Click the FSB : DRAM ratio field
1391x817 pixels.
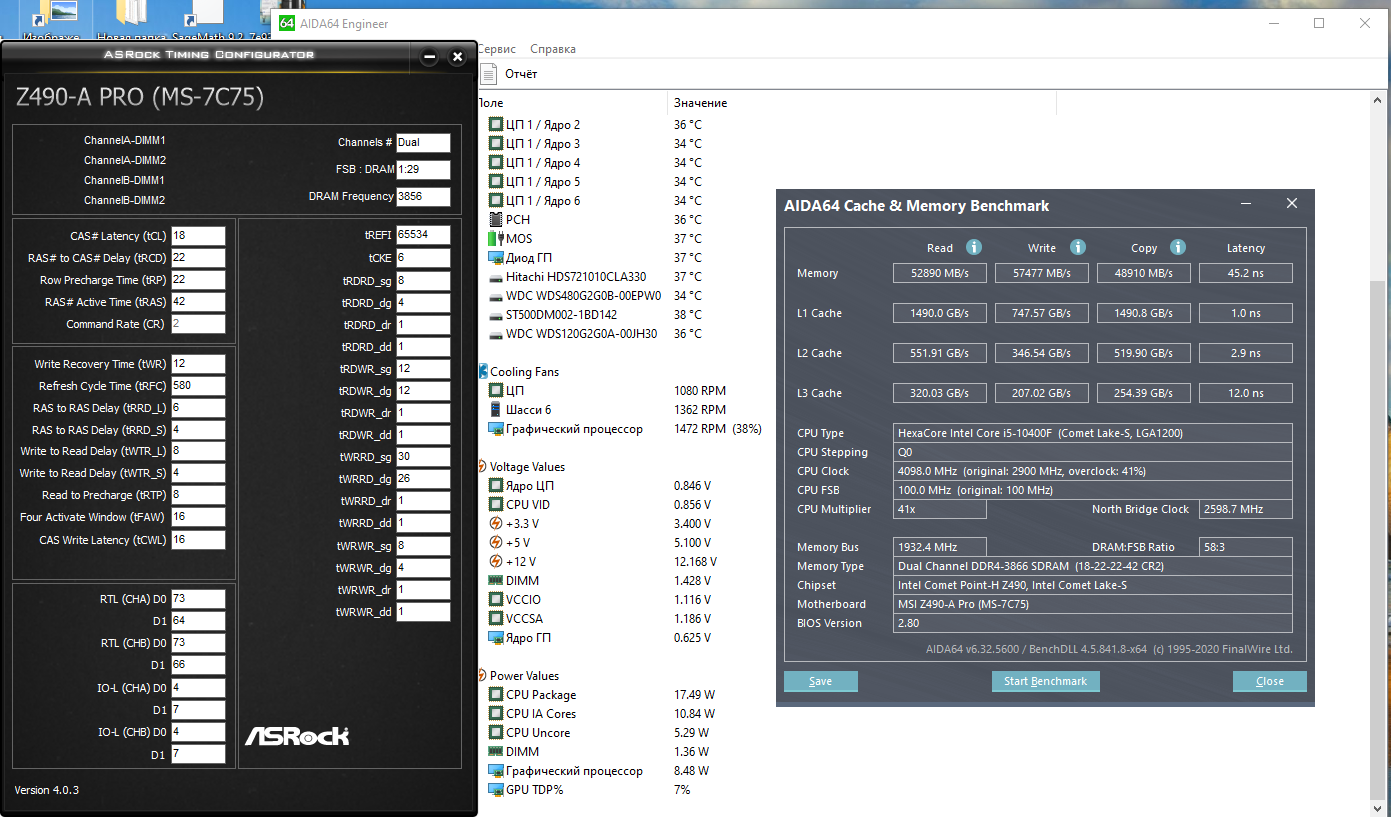[423, 170]
